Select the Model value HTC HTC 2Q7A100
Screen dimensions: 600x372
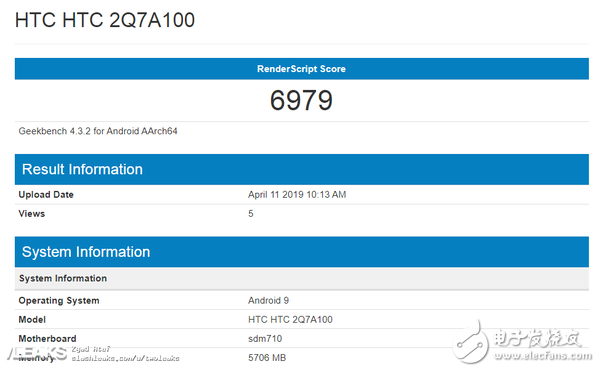[x=290, y=320]
